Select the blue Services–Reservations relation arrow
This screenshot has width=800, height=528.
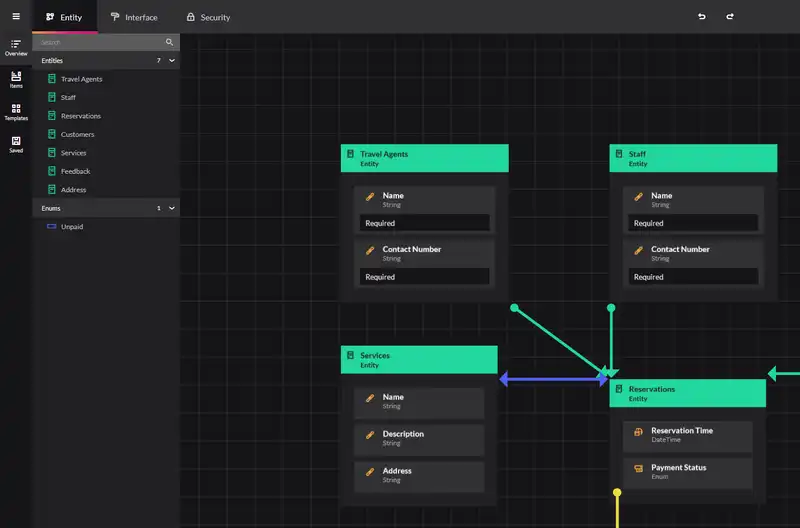coord(554,379)
